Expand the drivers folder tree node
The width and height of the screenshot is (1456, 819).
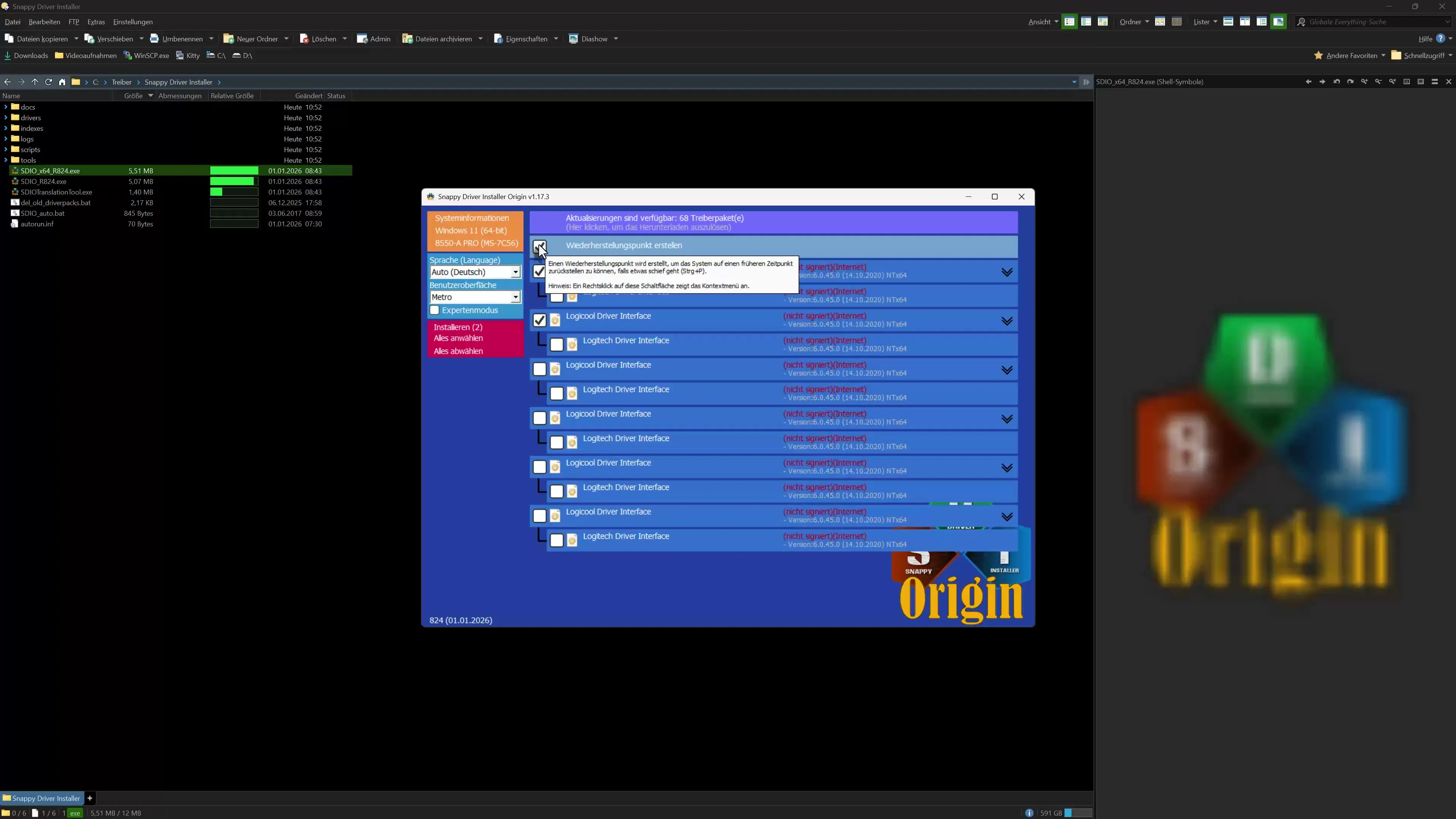(x=6, y=118)
